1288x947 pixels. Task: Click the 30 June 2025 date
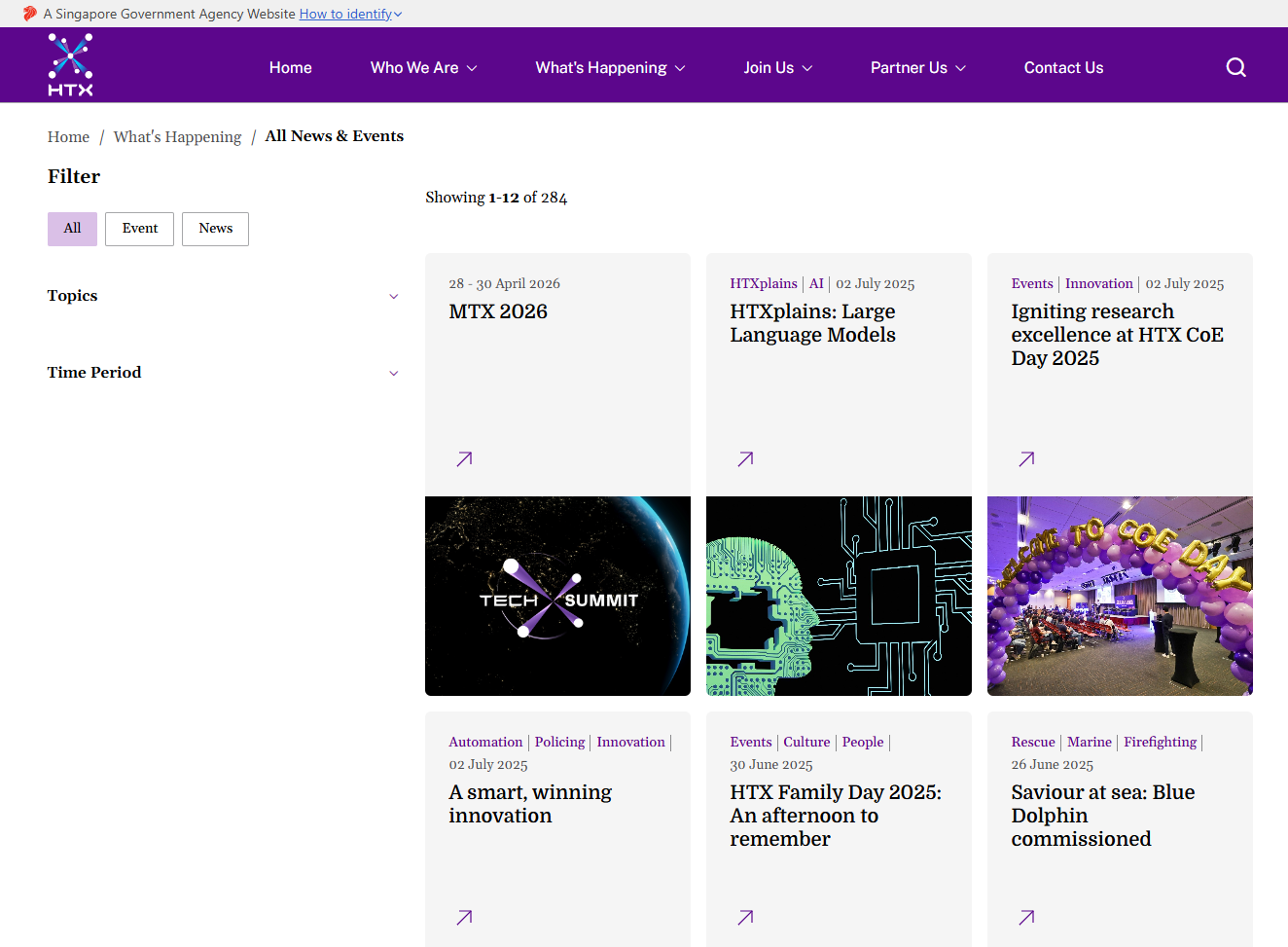coord(771,765)
